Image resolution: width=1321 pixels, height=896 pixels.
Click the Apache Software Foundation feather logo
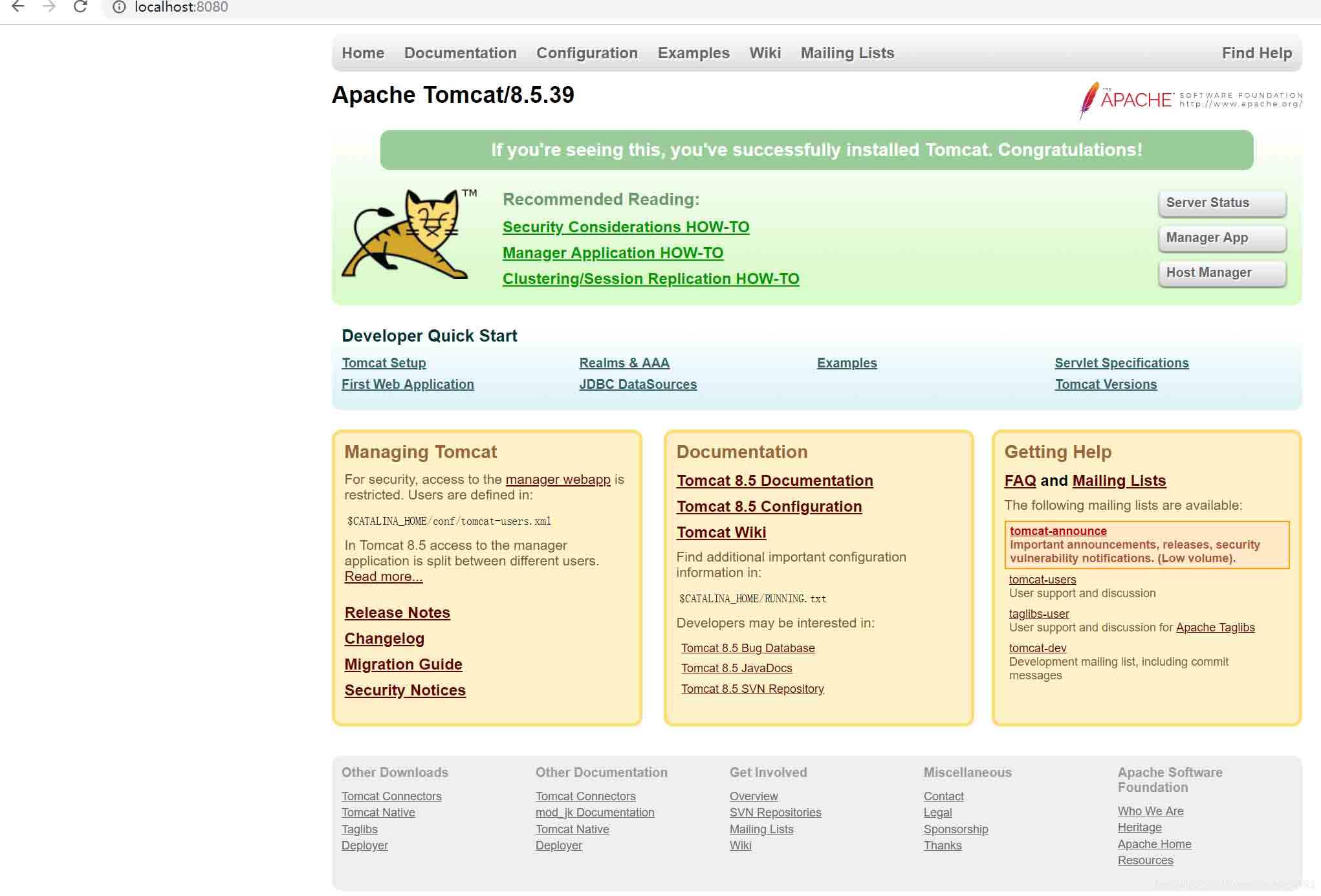click(x=1190, y=100)
